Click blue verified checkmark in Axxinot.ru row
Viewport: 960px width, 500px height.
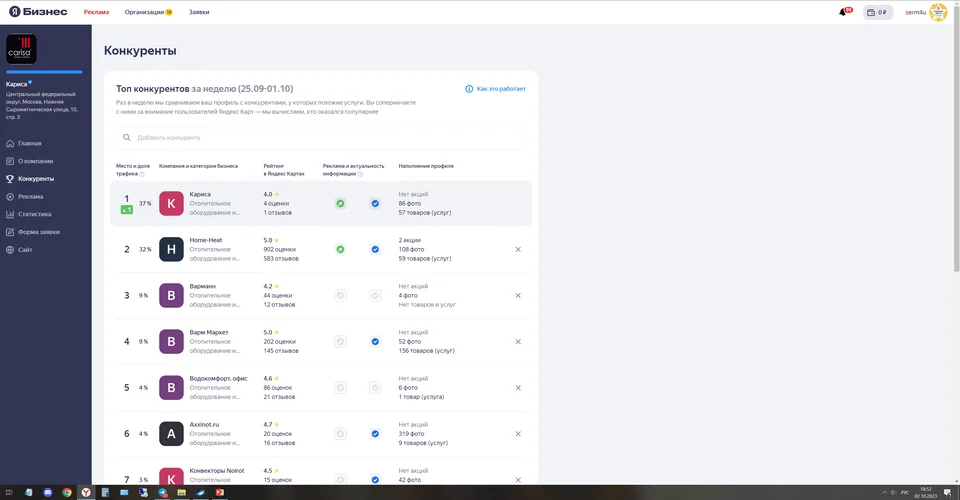tap(375, 434)
